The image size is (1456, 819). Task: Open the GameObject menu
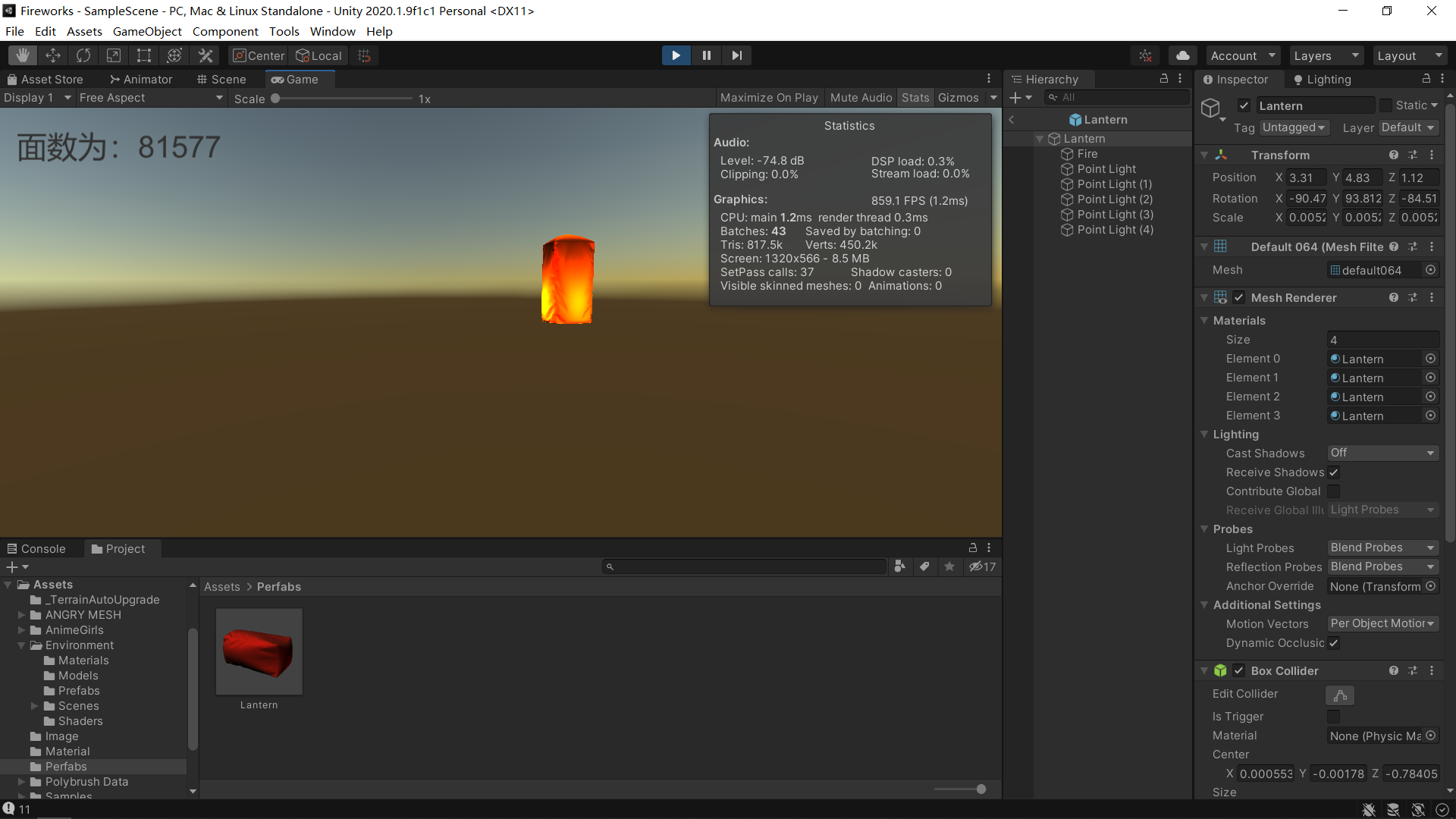coord(146,31)
